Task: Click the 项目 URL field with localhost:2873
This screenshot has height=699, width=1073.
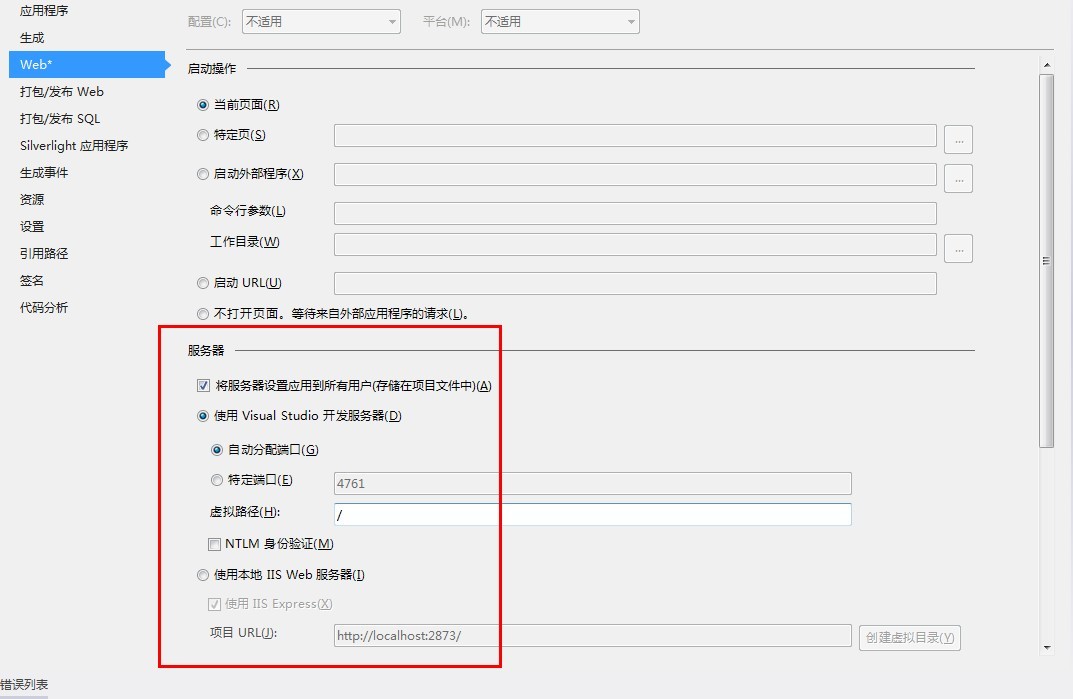Action: (593, 635)
